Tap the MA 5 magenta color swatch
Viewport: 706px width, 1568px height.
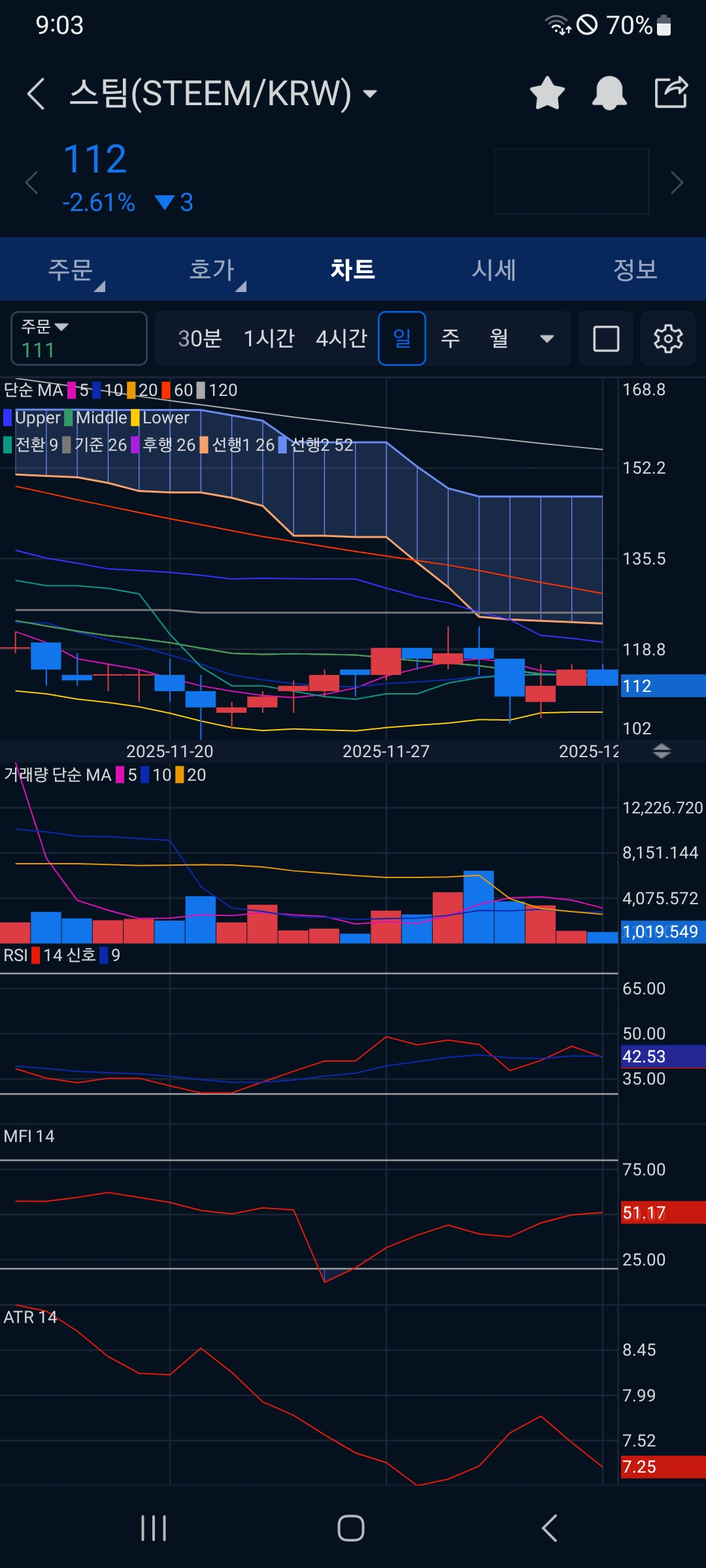(x=72, y=390)
